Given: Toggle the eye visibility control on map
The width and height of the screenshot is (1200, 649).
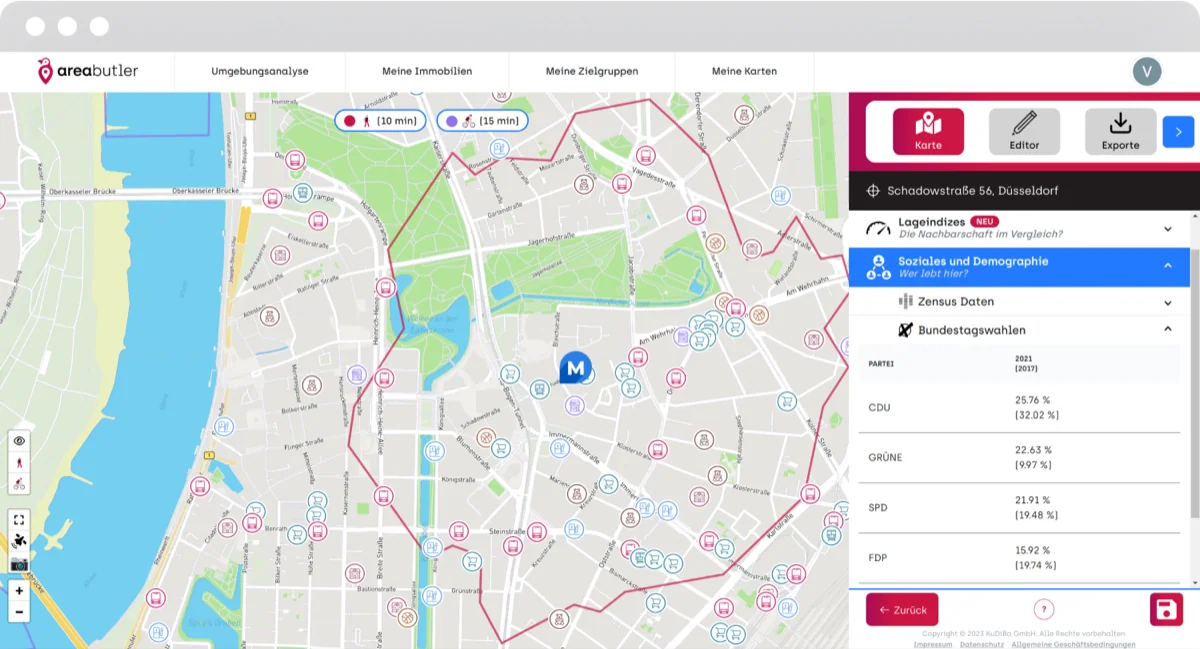Looking at the screenshot, I should 19,441.
